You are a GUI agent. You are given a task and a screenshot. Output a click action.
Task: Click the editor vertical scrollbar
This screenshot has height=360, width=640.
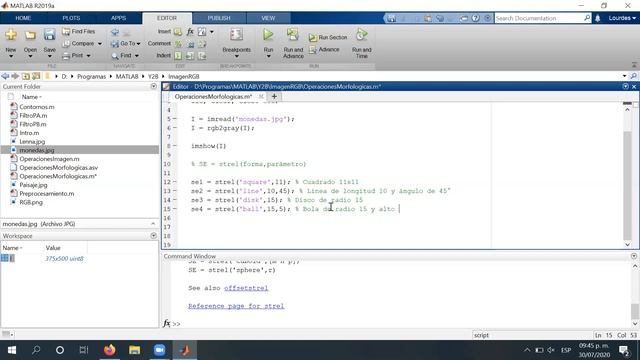(x=627, y=186)
